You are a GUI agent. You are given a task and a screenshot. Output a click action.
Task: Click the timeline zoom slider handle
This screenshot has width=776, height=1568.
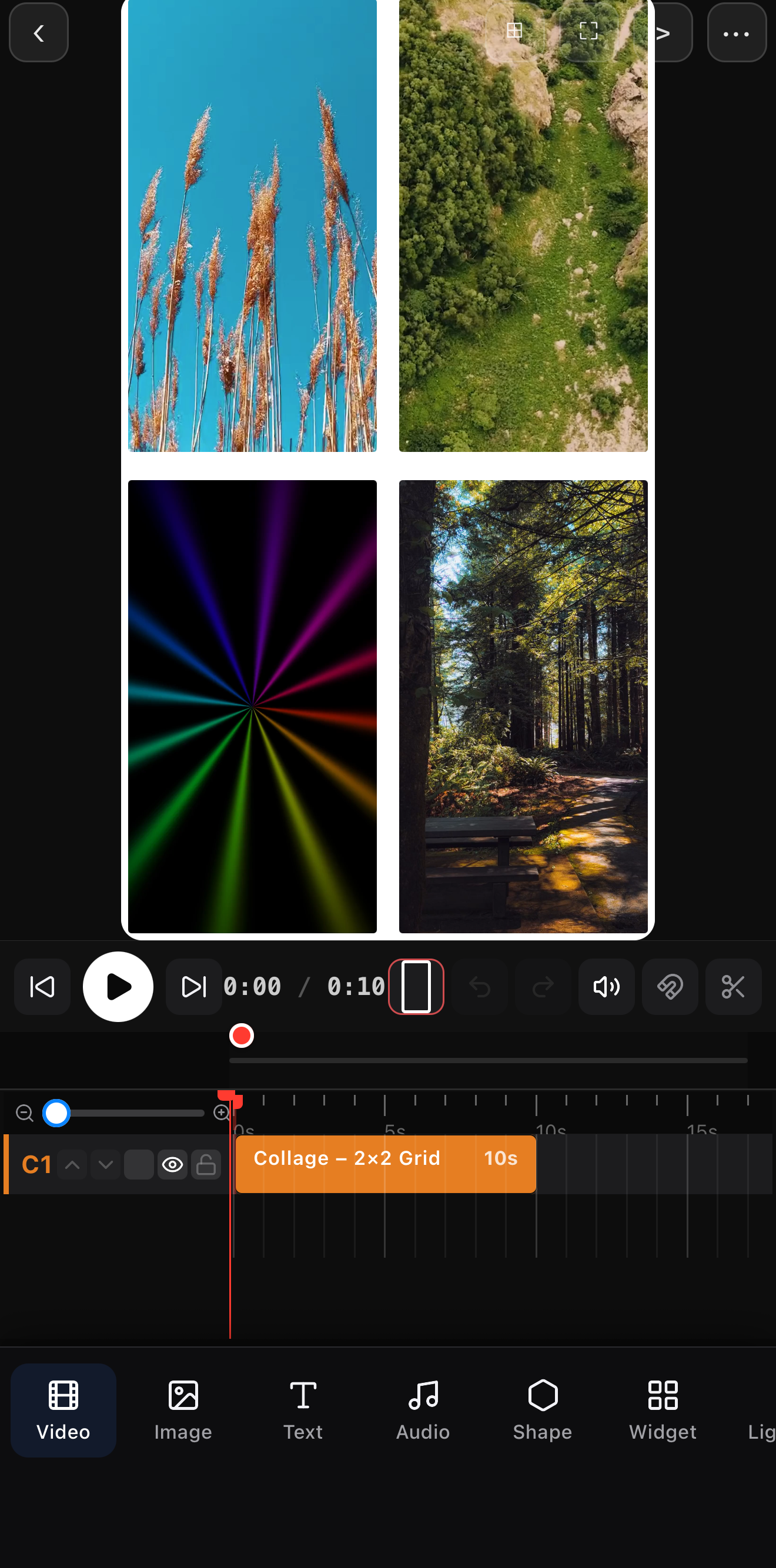coord(56,1113)
